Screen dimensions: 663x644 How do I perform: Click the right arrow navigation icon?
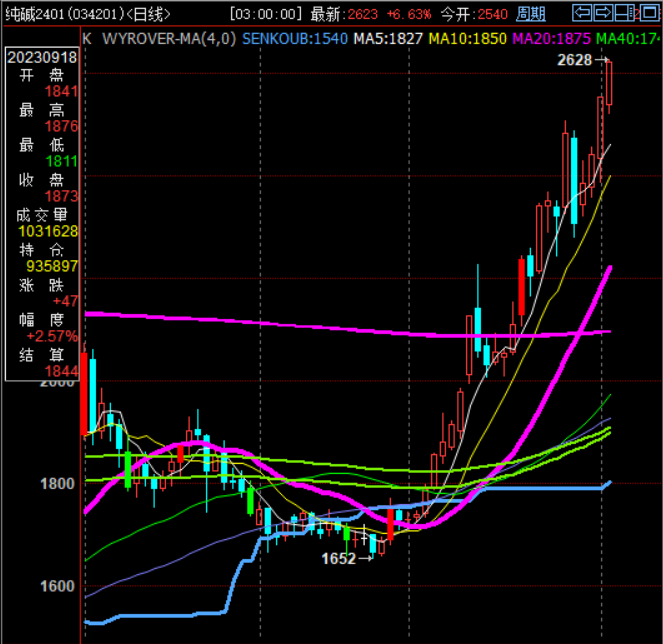click(603, 14)
